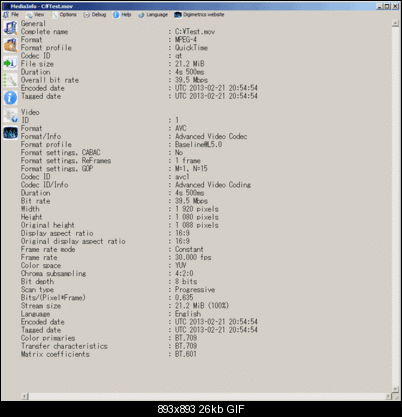402x417 pixels.
Task: Select the Constant frame rate mode value
Action: (x=189, y=249)
